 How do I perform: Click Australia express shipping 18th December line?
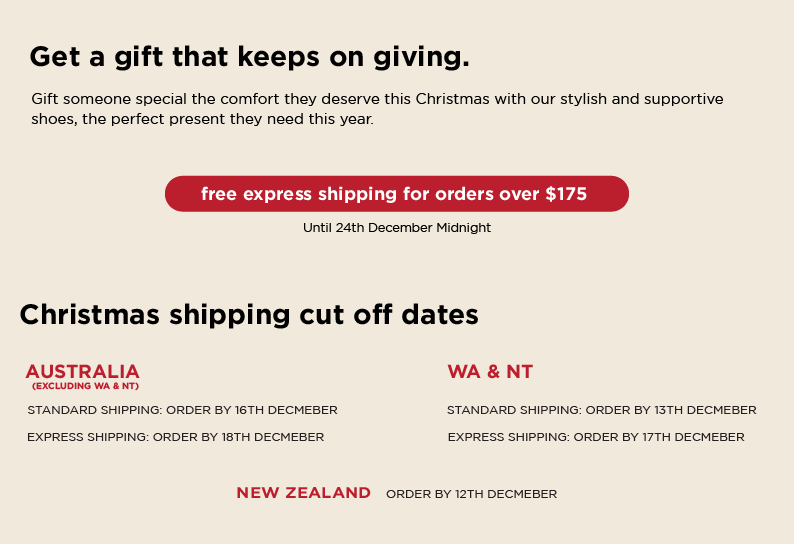pyautogui.click(x=176, y=437)
